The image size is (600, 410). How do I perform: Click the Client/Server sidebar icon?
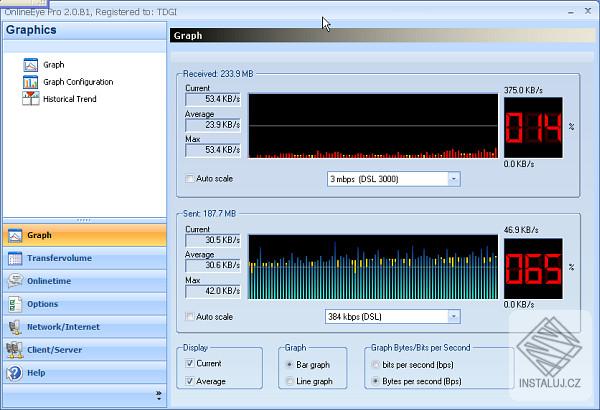tap(14, 350)
